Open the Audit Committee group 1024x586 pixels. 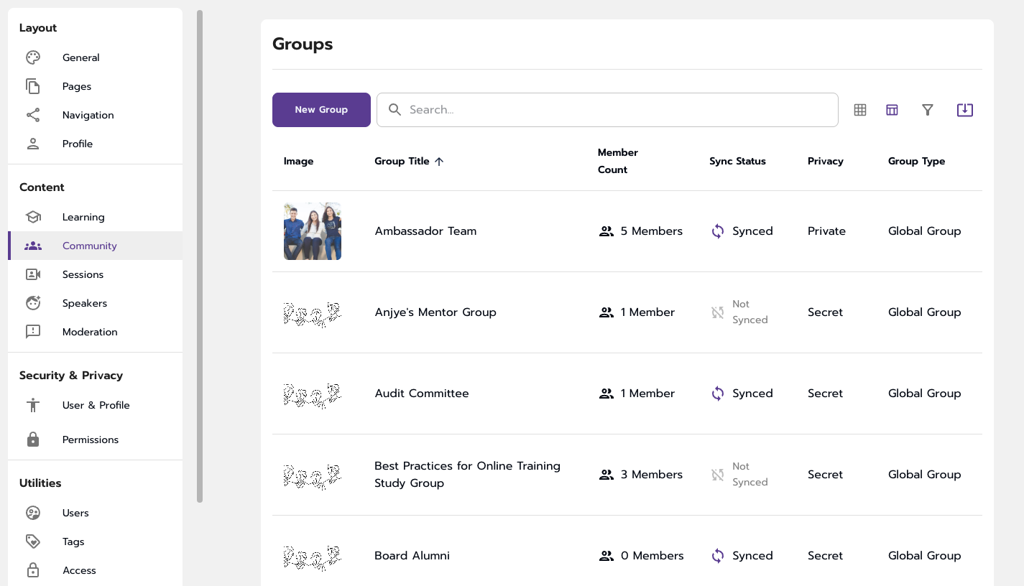pyautogui.click(x=421, y=393)
